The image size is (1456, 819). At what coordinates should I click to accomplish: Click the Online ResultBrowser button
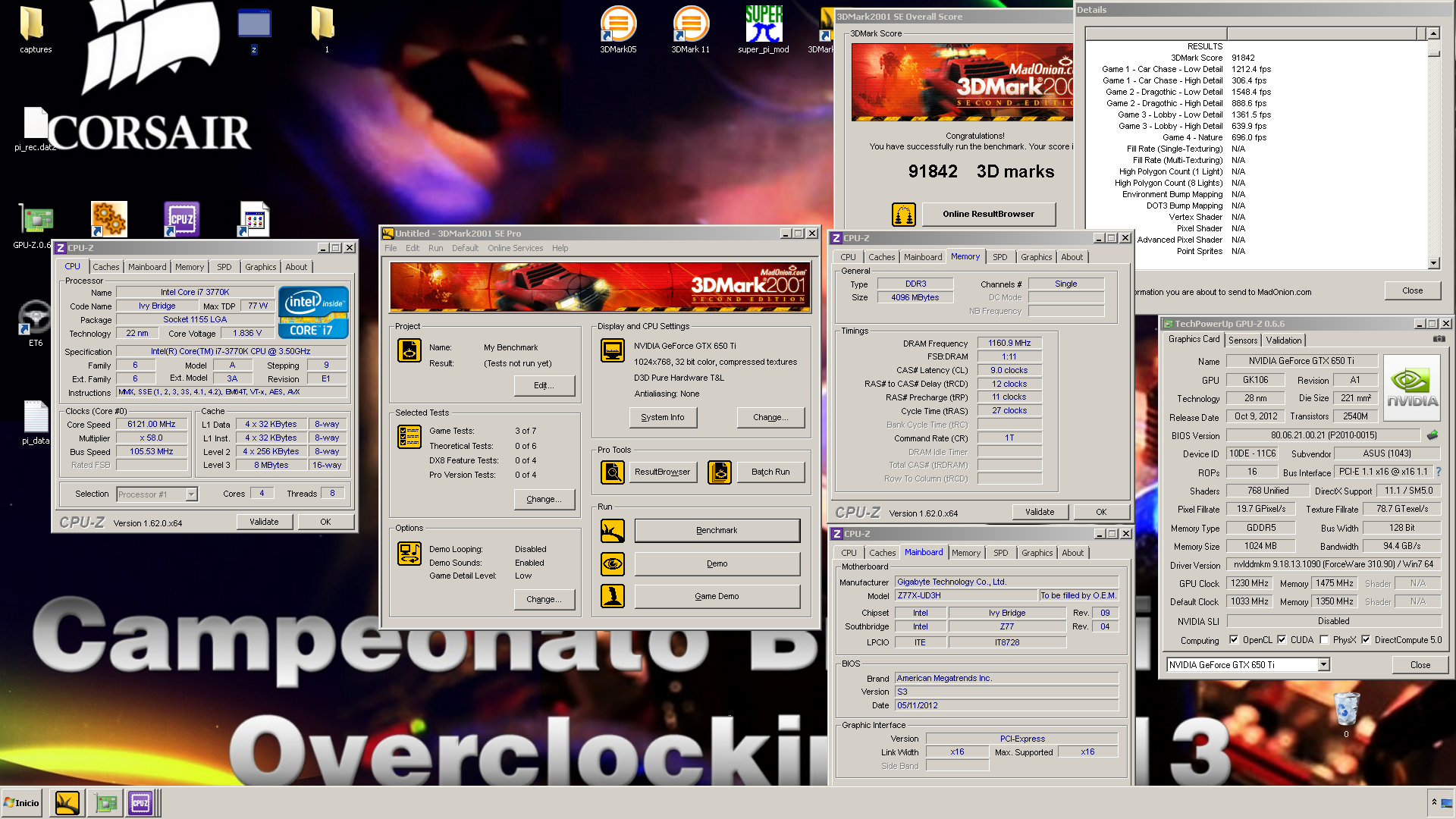click(x=988, y=214)
